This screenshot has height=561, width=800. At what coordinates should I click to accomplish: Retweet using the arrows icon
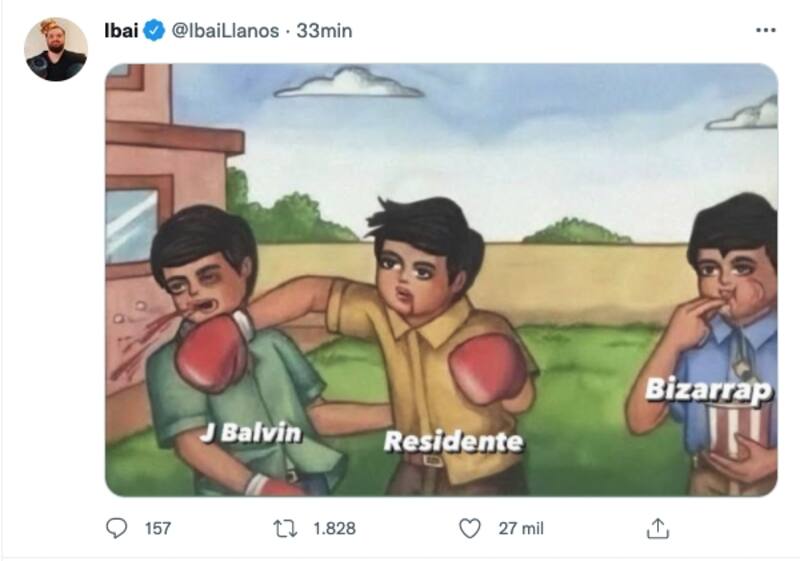click(x=285, y=528)
